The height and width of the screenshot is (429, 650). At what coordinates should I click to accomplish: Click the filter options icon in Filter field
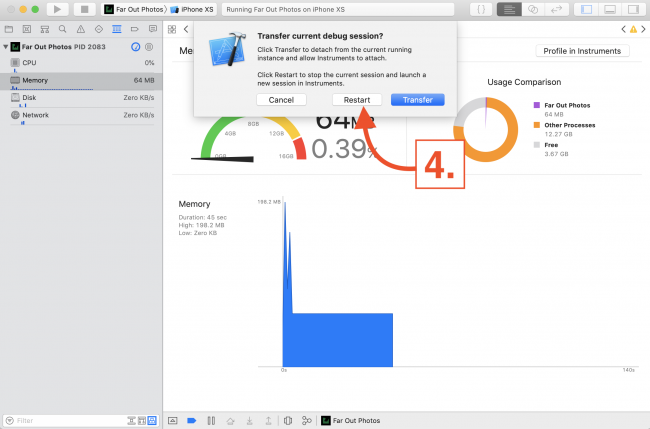[x=10, y=420]
